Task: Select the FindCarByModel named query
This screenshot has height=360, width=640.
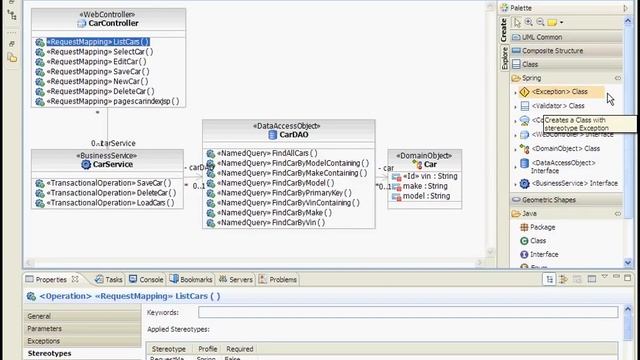Action: (270, 183)
